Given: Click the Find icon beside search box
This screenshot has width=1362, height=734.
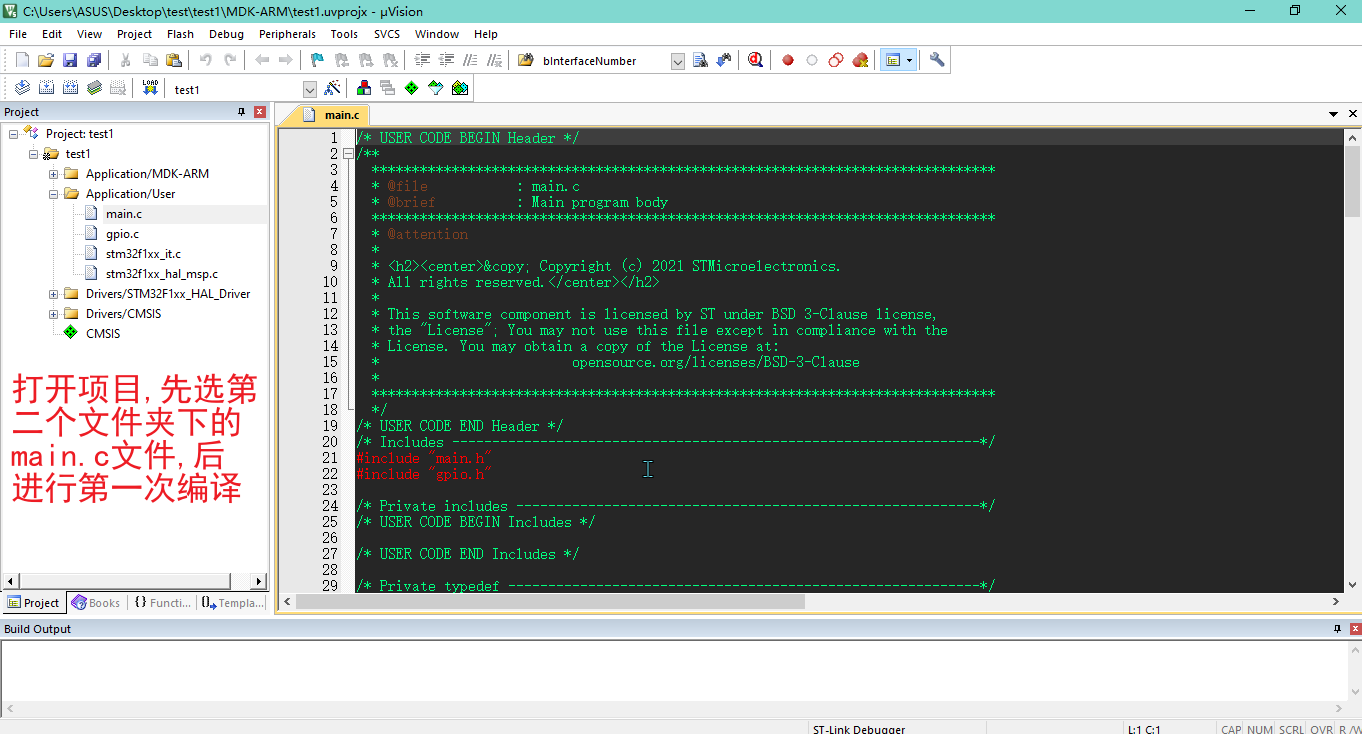Looking at the screenshot, I should pos(700,60).
